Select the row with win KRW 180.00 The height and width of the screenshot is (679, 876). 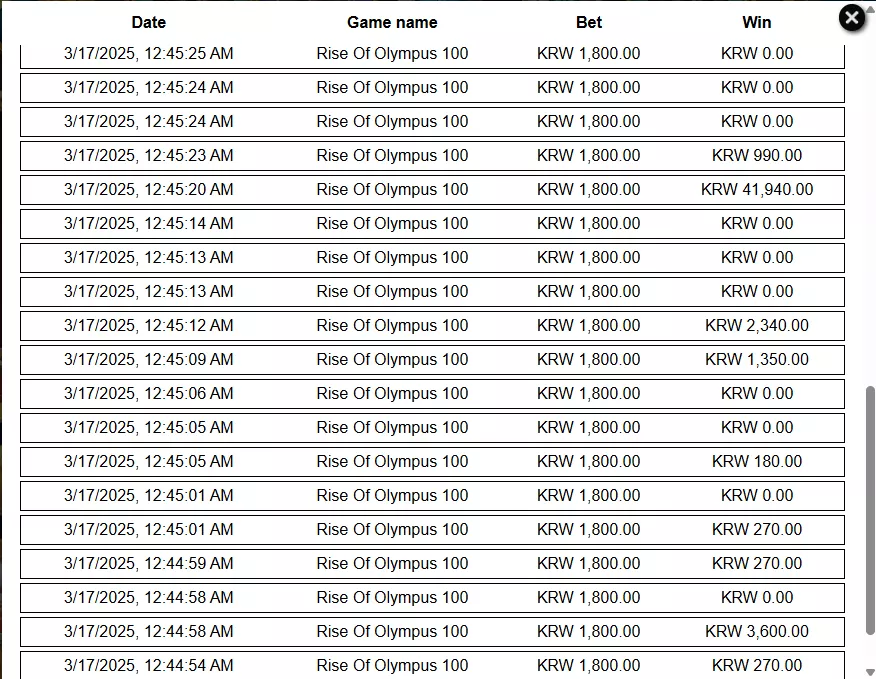pyautogui.click(x=432, y=462)
